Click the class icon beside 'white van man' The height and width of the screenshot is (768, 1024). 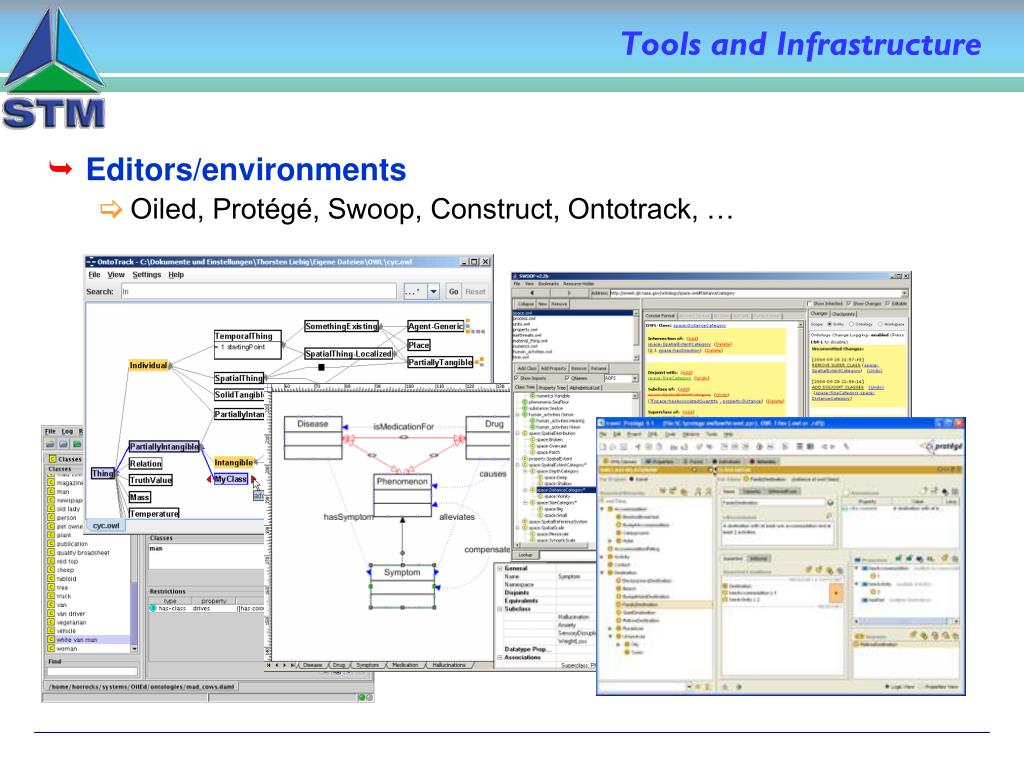[51, 640]
